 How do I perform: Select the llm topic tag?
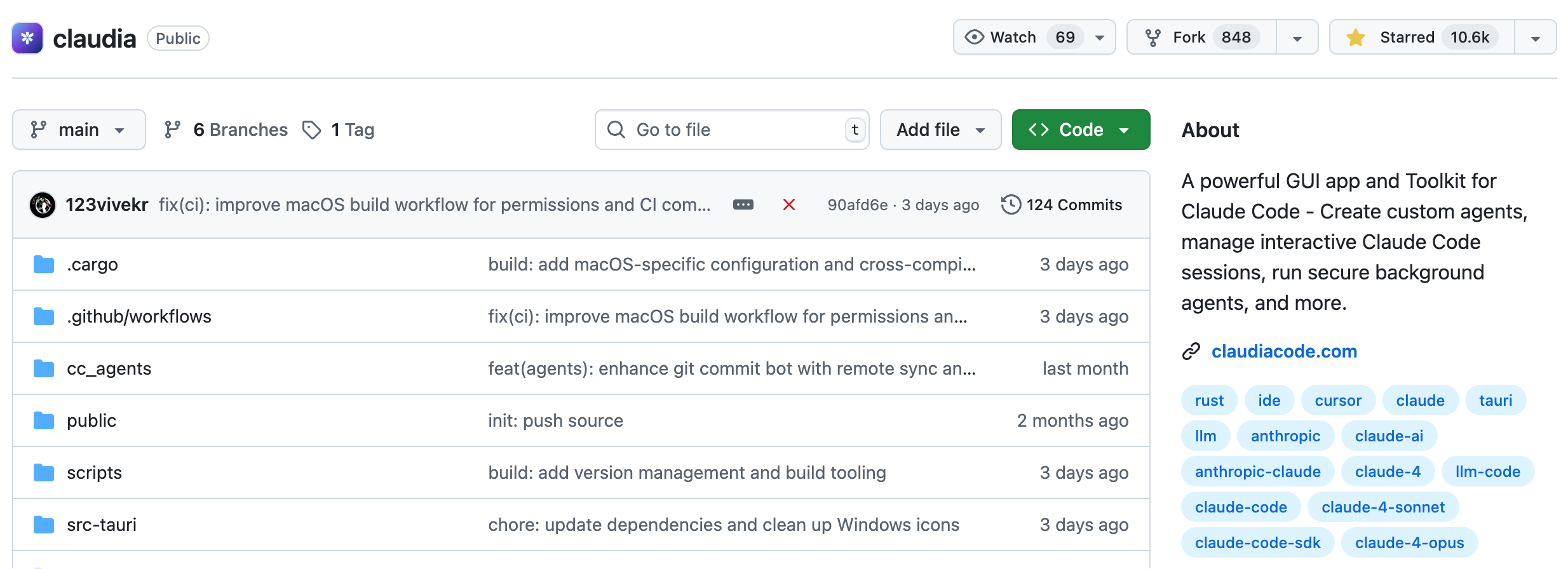1205,436
